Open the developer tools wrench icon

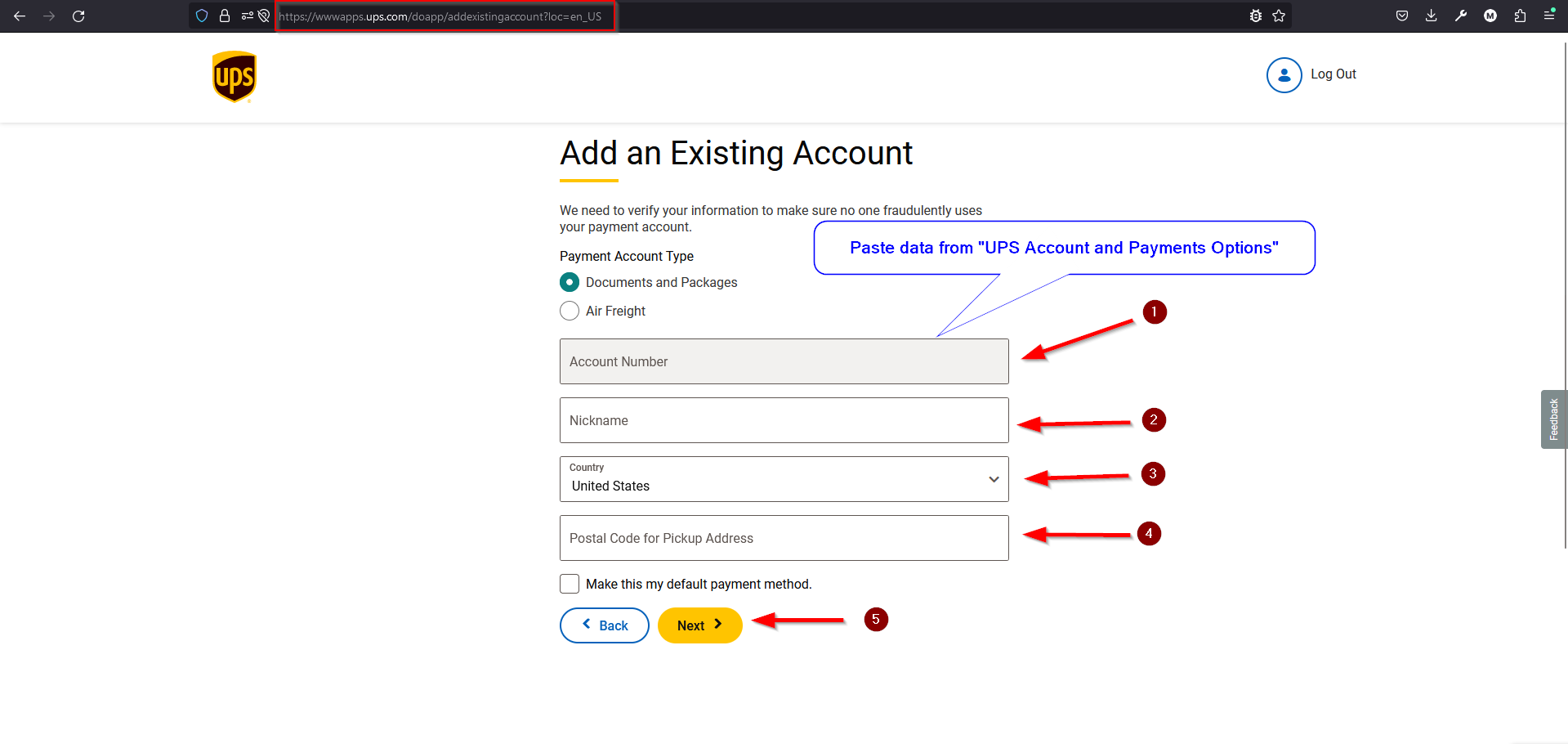coord(1461,16)
